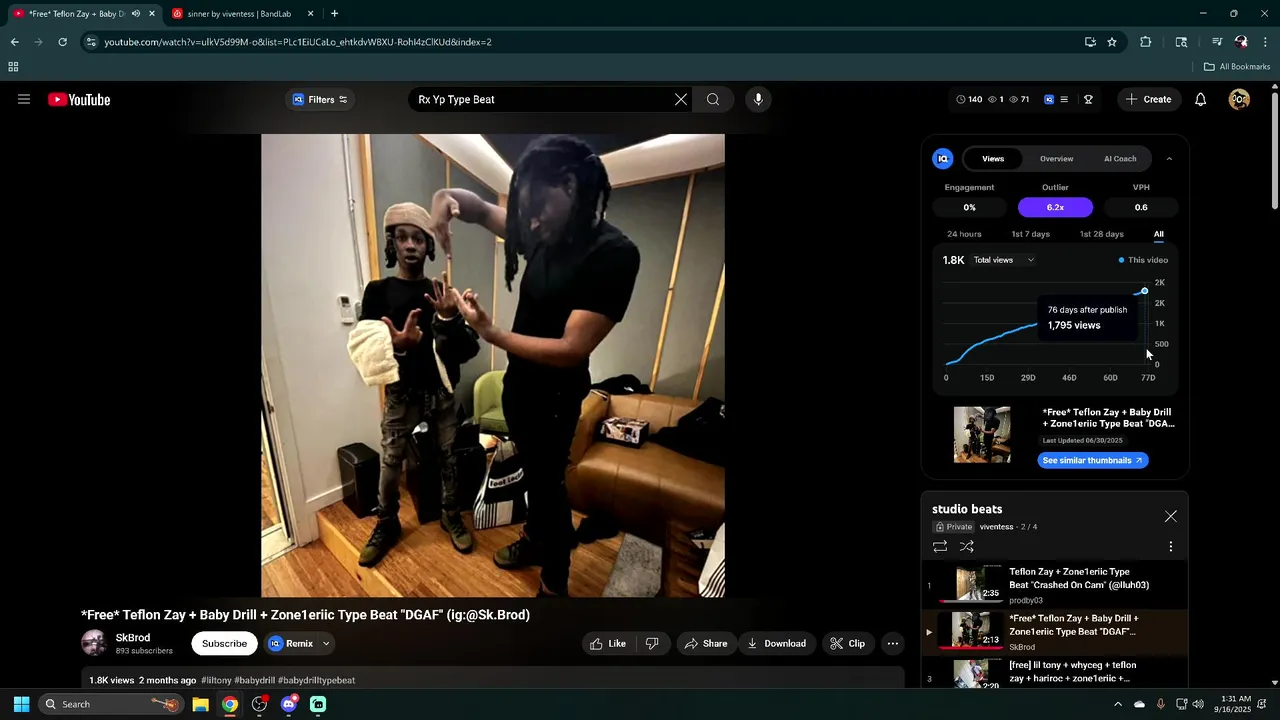Open the All Bookmarks folder
This screenshot has height=720, width=1280.
click(1237, 67)
